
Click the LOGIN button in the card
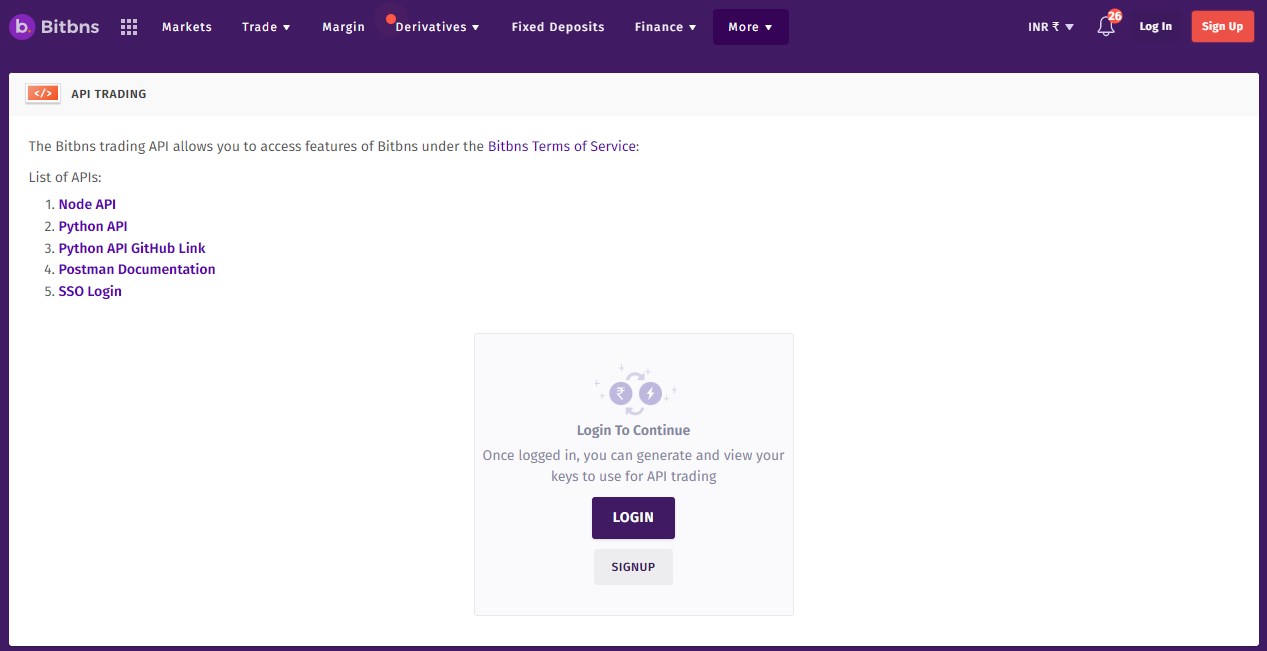633,518
